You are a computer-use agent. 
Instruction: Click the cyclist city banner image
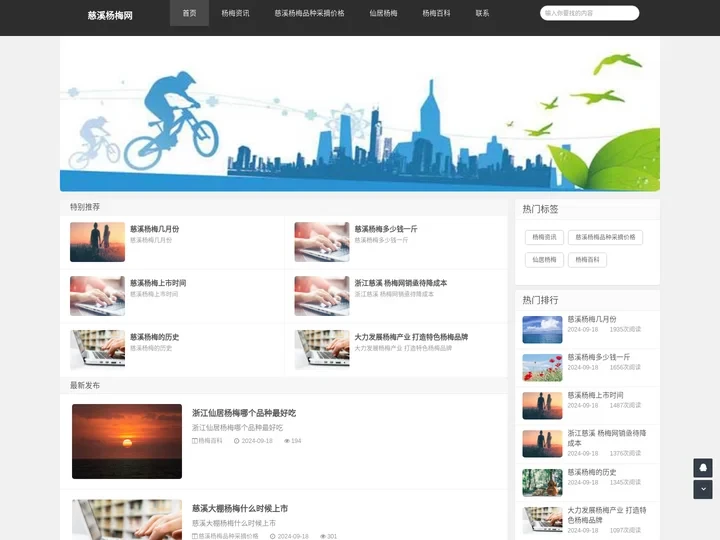point(360,114)
